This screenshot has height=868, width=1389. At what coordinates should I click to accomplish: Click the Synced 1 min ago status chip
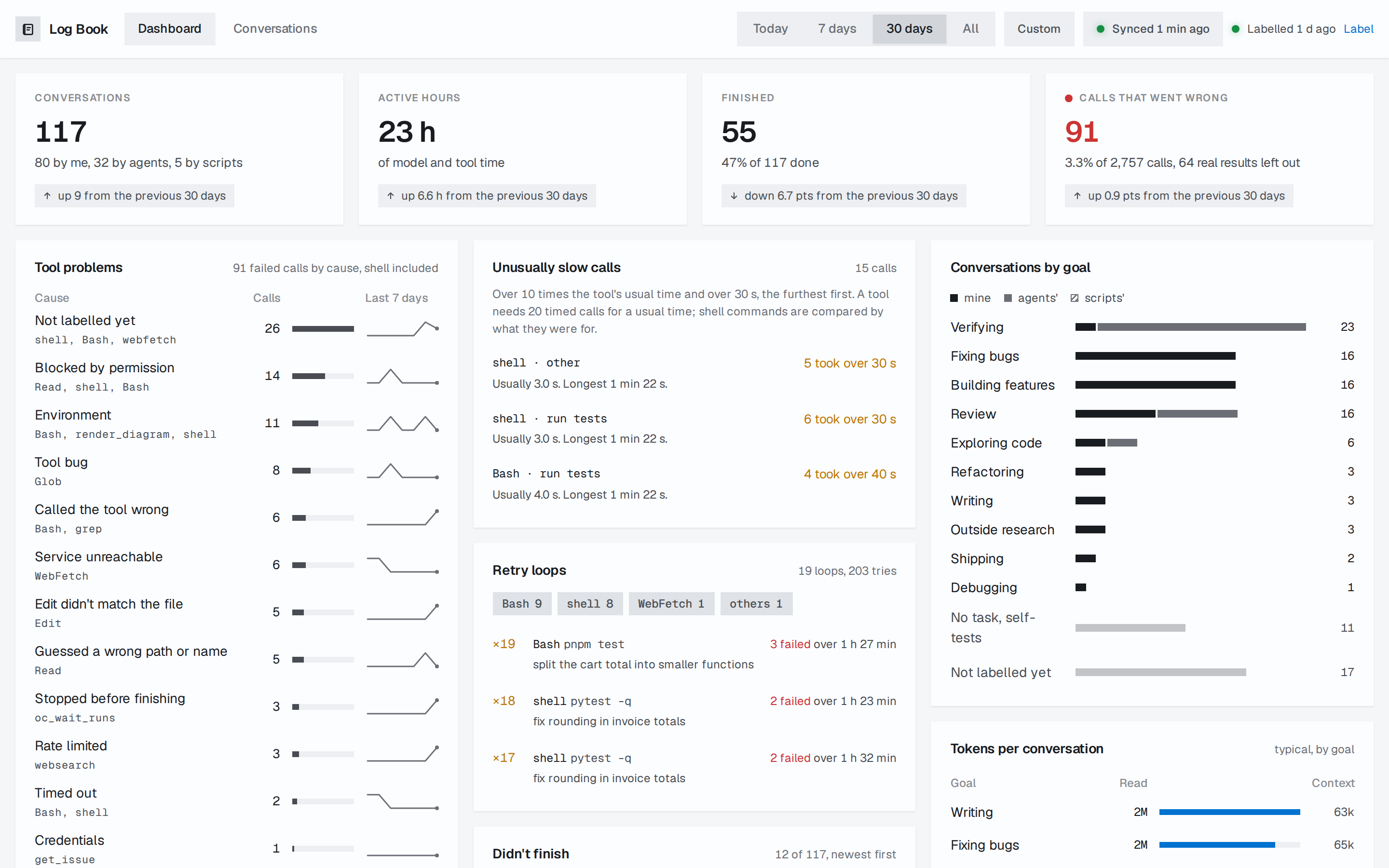pyautogui.click(x=1153, y=29)
